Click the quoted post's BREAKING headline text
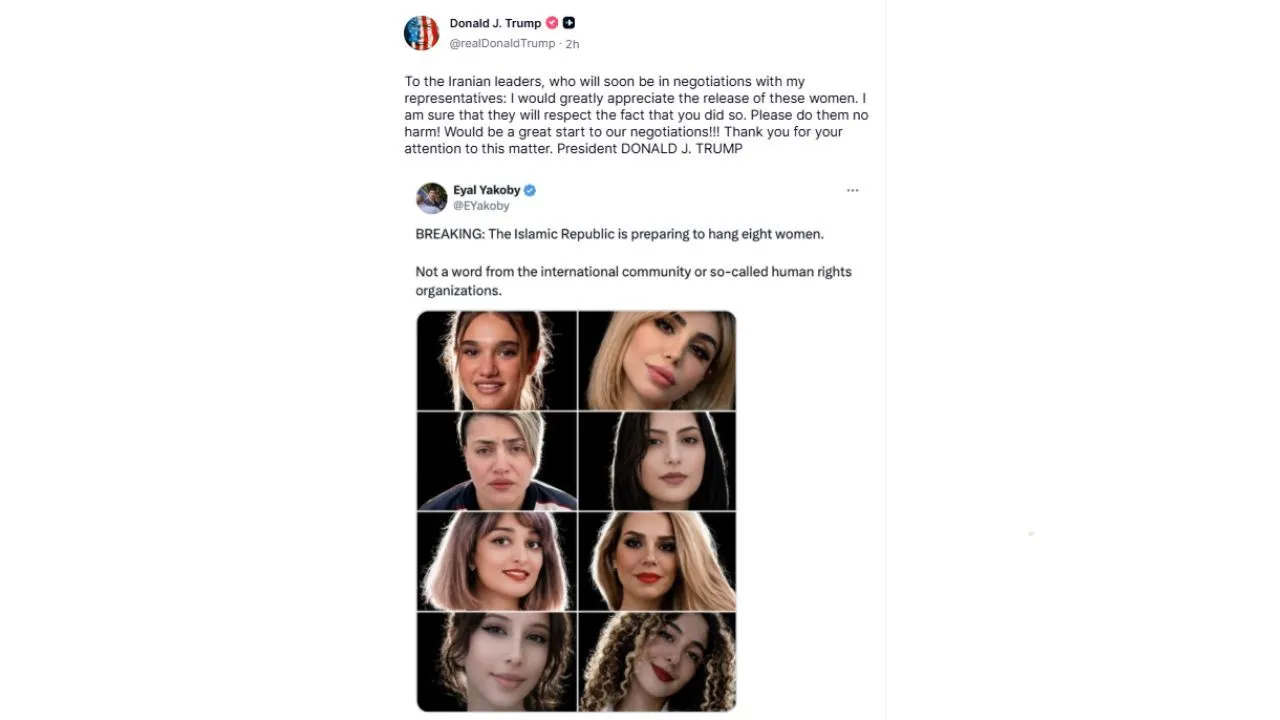Viewport: 1280px width, 720px height. point(619,234)
